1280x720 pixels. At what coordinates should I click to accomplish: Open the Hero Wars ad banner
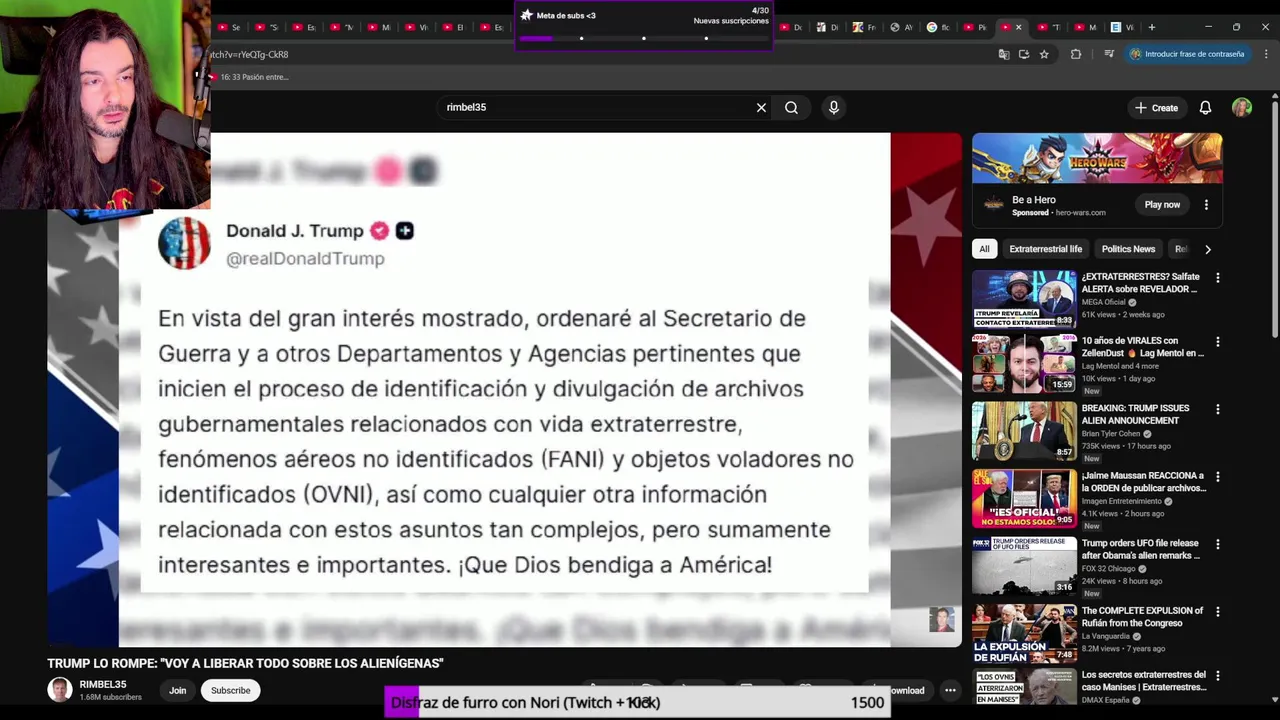[1097, 158]
